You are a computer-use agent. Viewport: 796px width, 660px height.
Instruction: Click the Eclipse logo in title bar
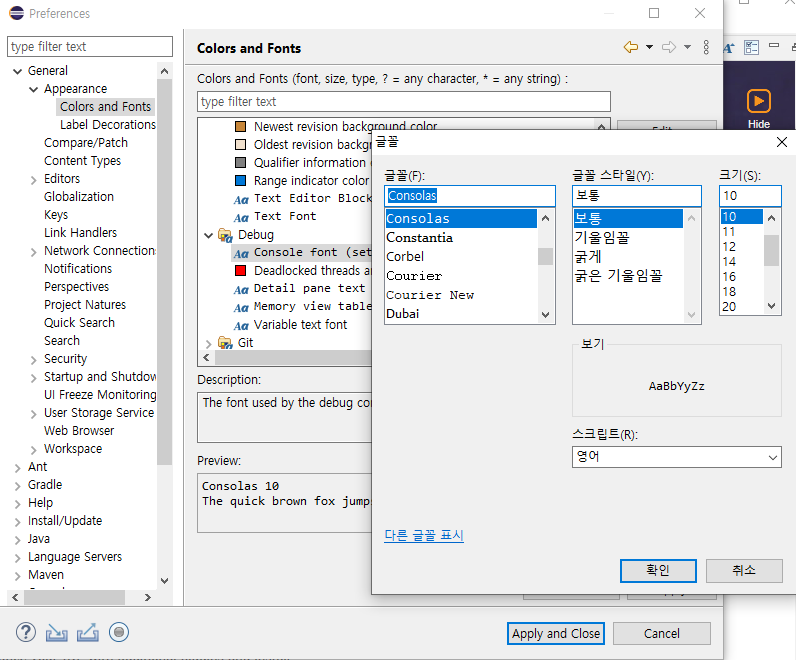[16, 13]
